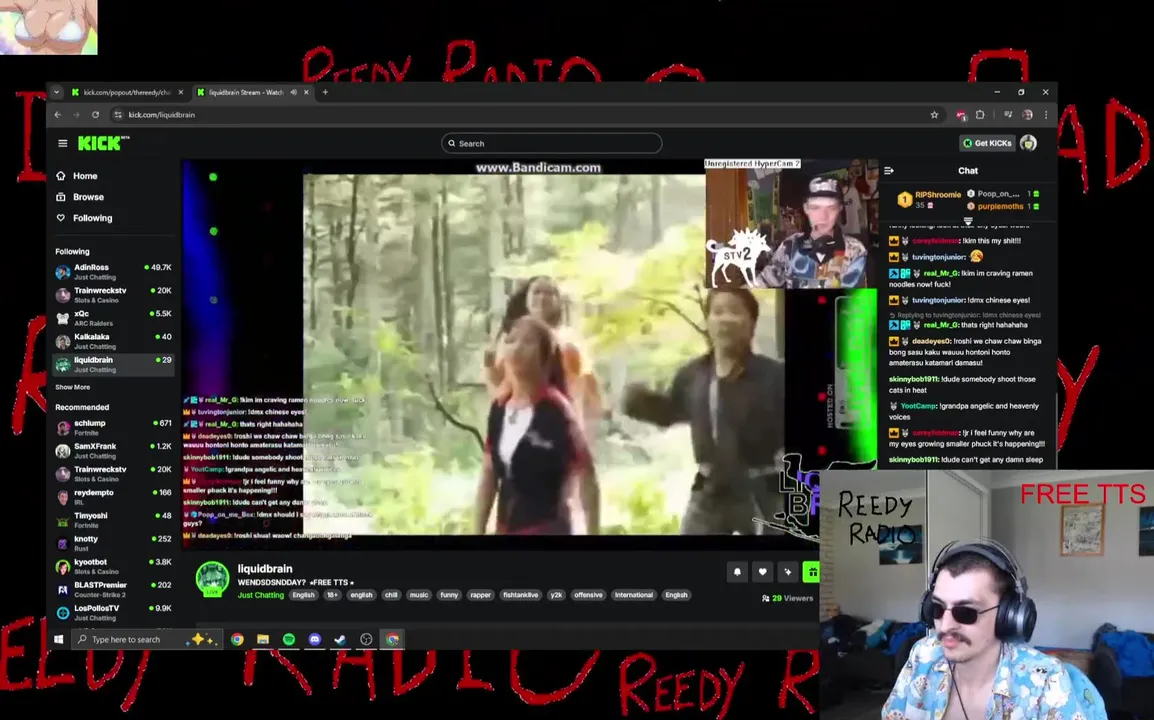The image size is (1154, 720).
Task: Open the tab search dropdown arrow
Action: point(57,93)
